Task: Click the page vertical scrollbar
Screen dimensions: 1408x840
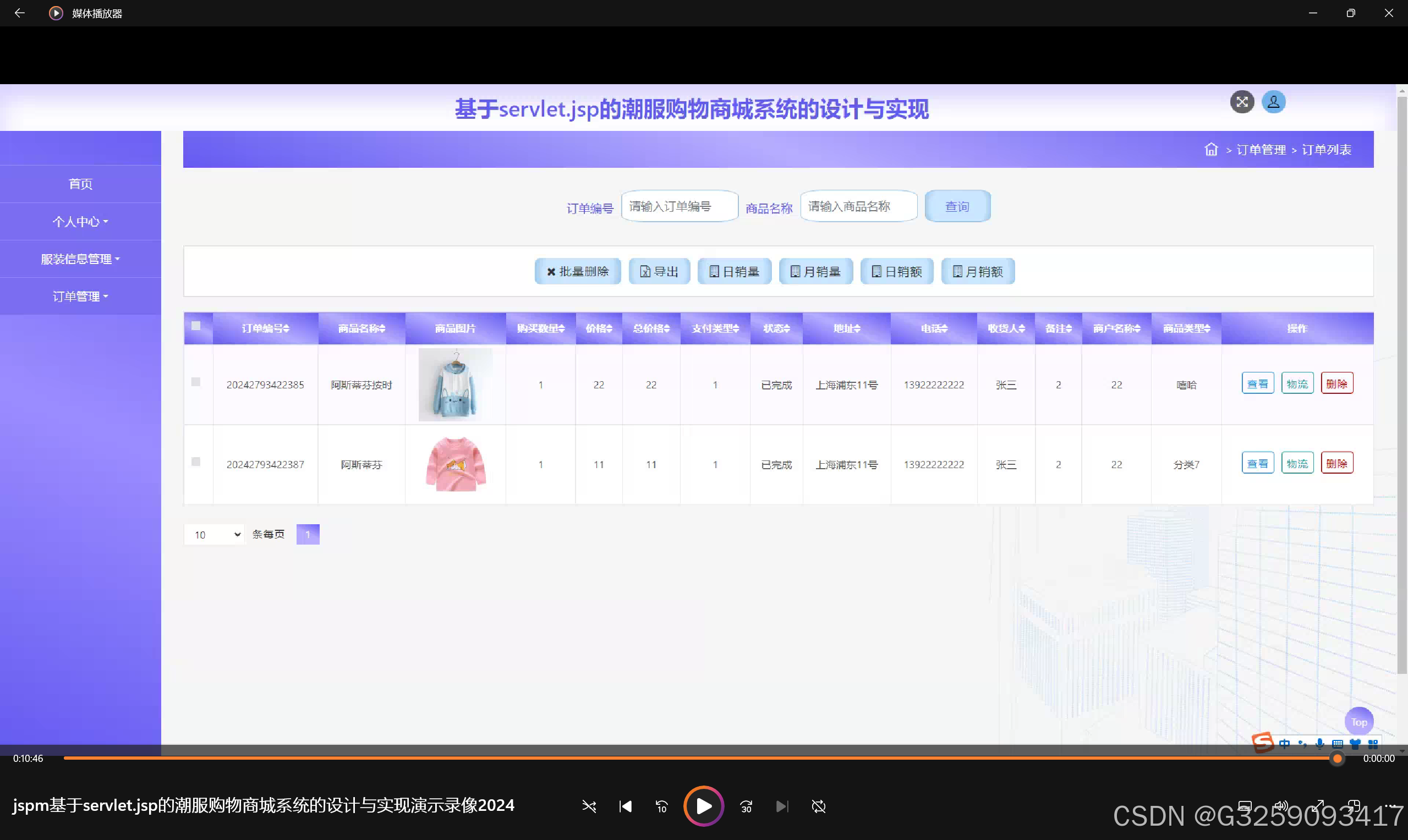Action: (x=1402, y=385)
